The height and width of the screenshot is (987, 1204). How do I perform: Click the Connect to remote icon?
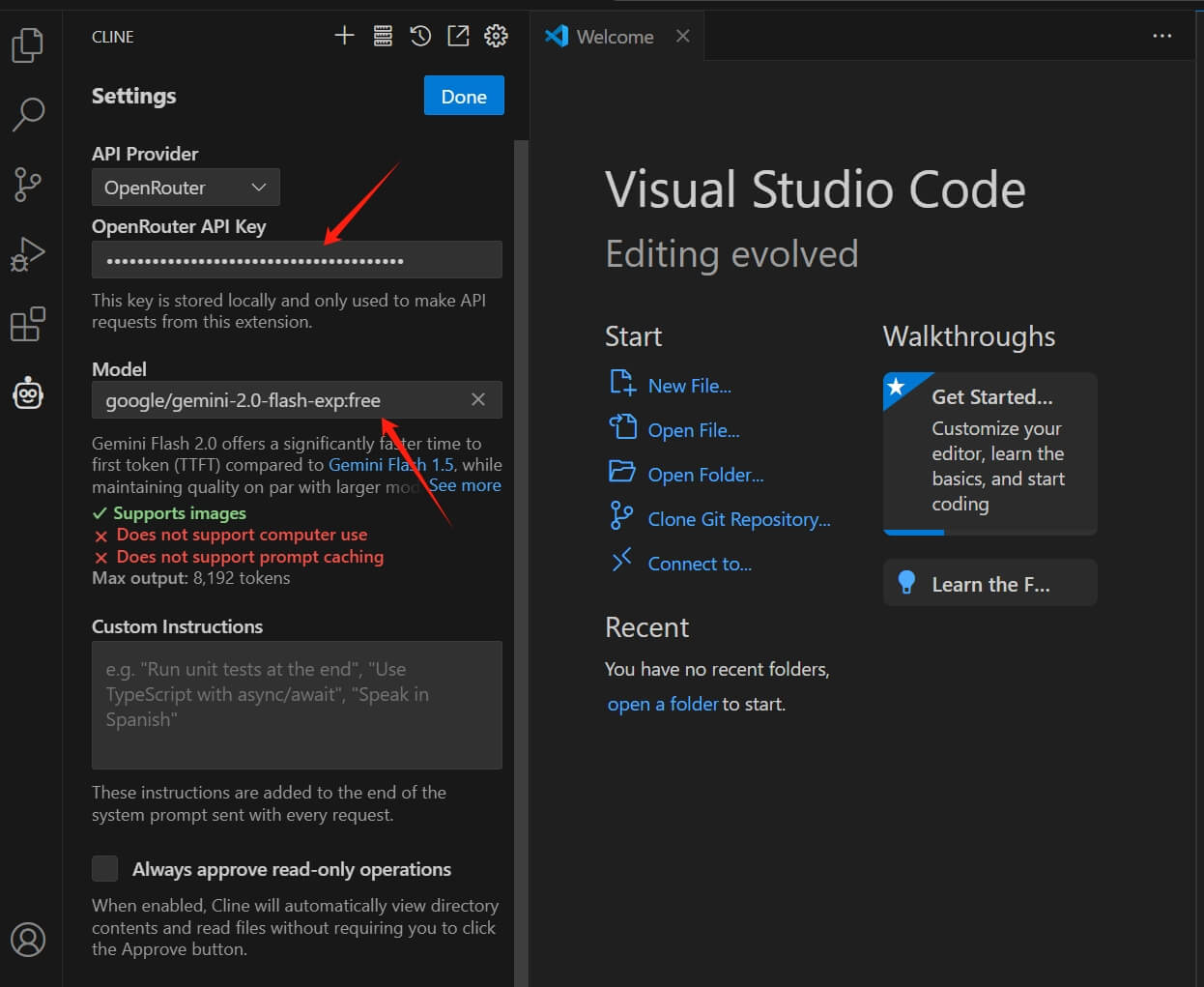tap(622, 560)
